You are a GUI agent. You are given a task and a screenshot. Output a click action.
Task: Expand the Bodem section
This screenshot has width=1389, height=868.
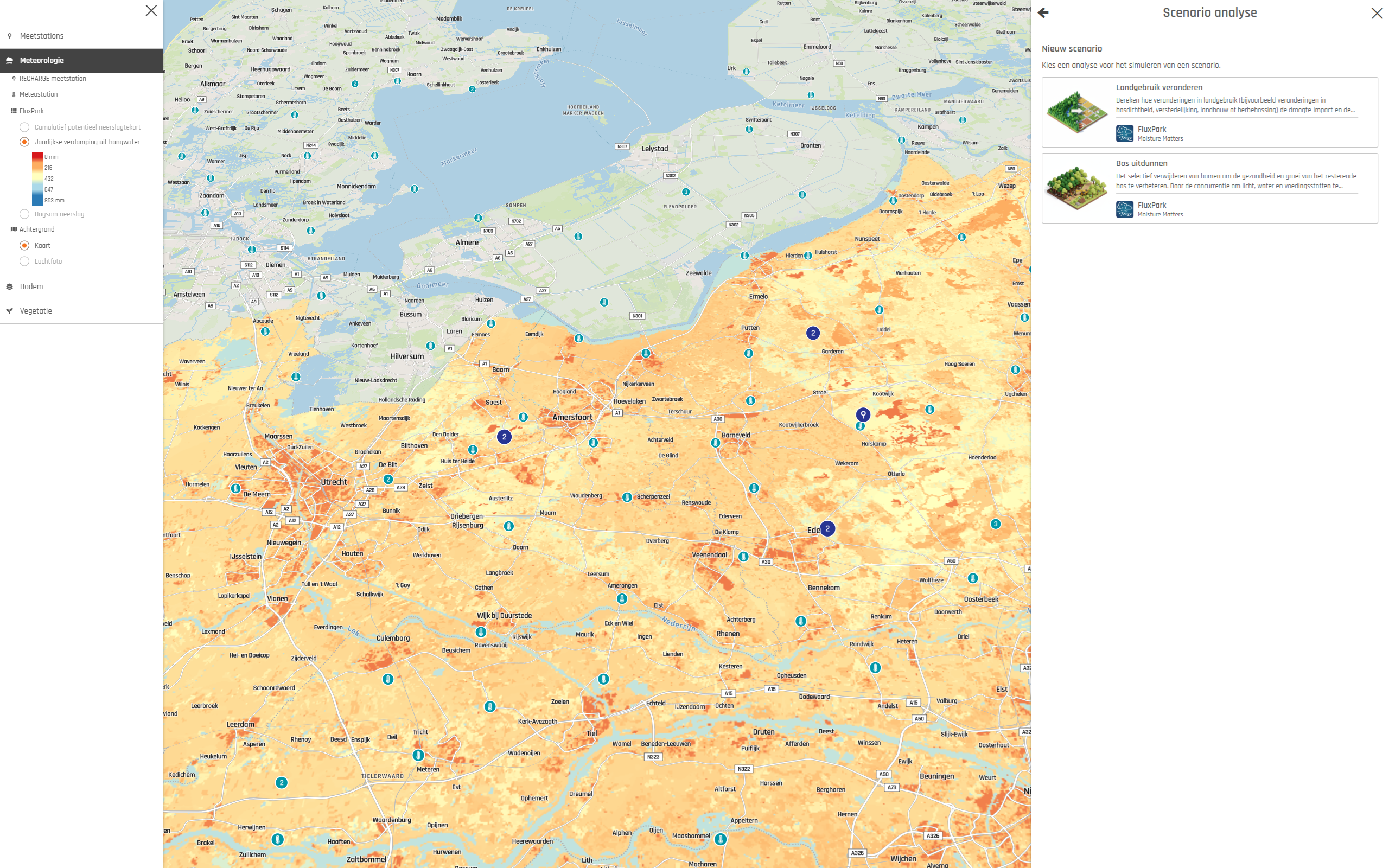(x=81, y=286)
